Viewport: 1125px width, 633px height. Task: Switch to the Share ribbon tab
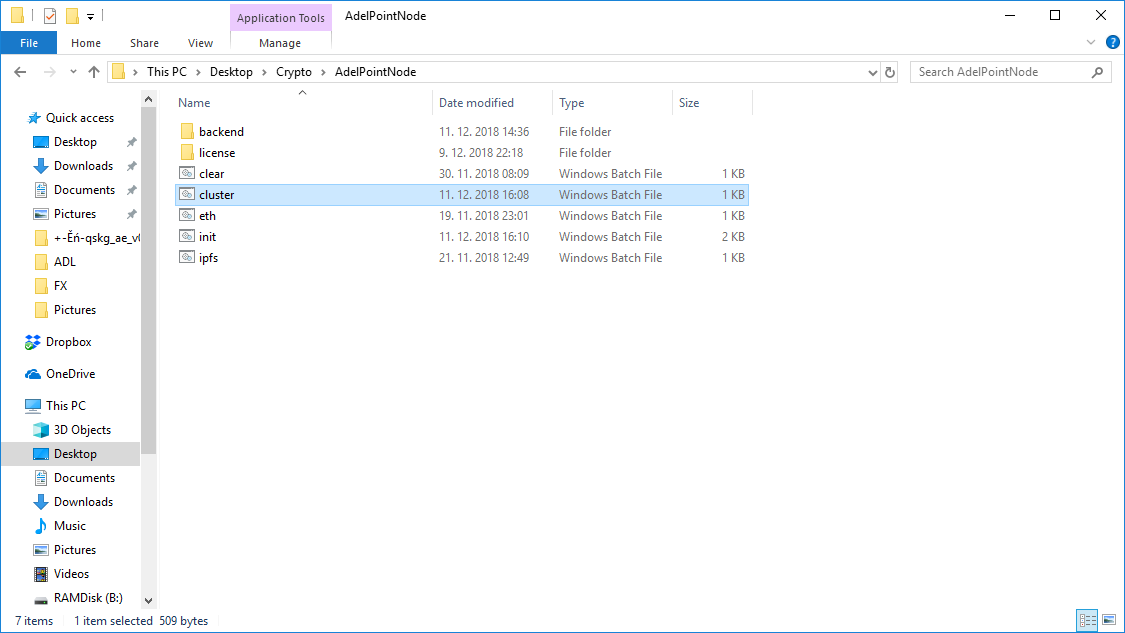144,43
